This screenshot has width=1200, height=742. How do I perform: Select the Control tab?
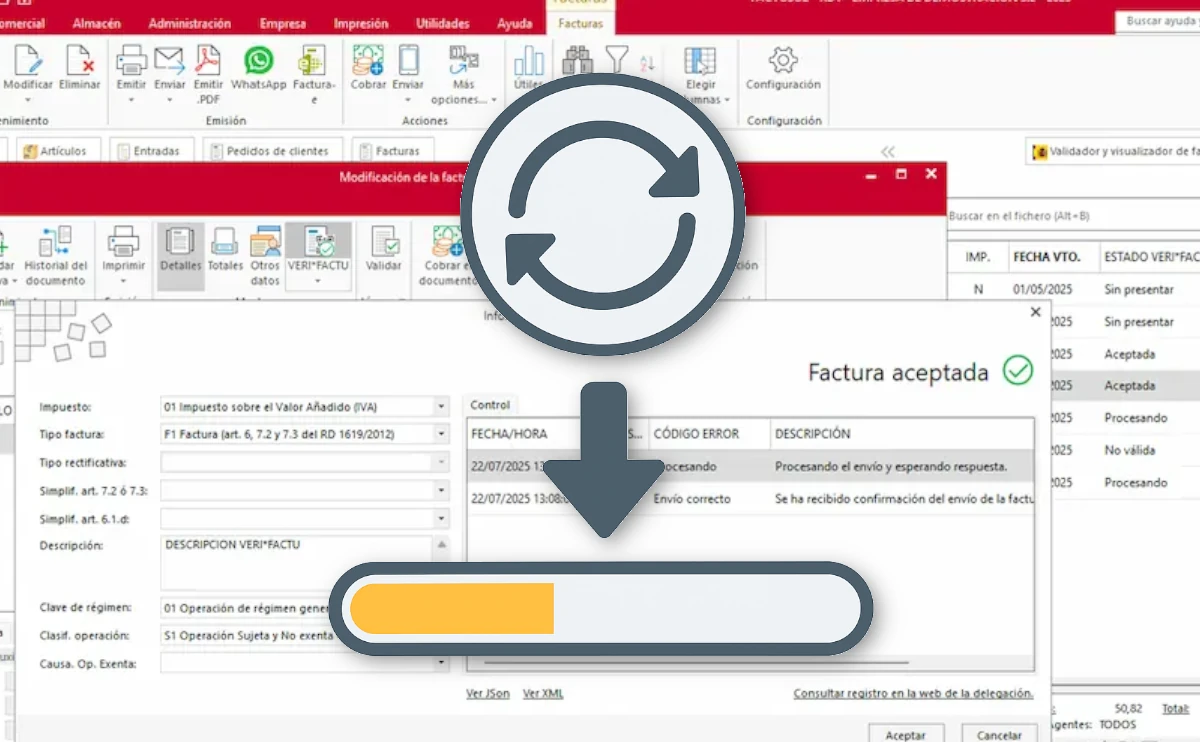click(490, 405)
